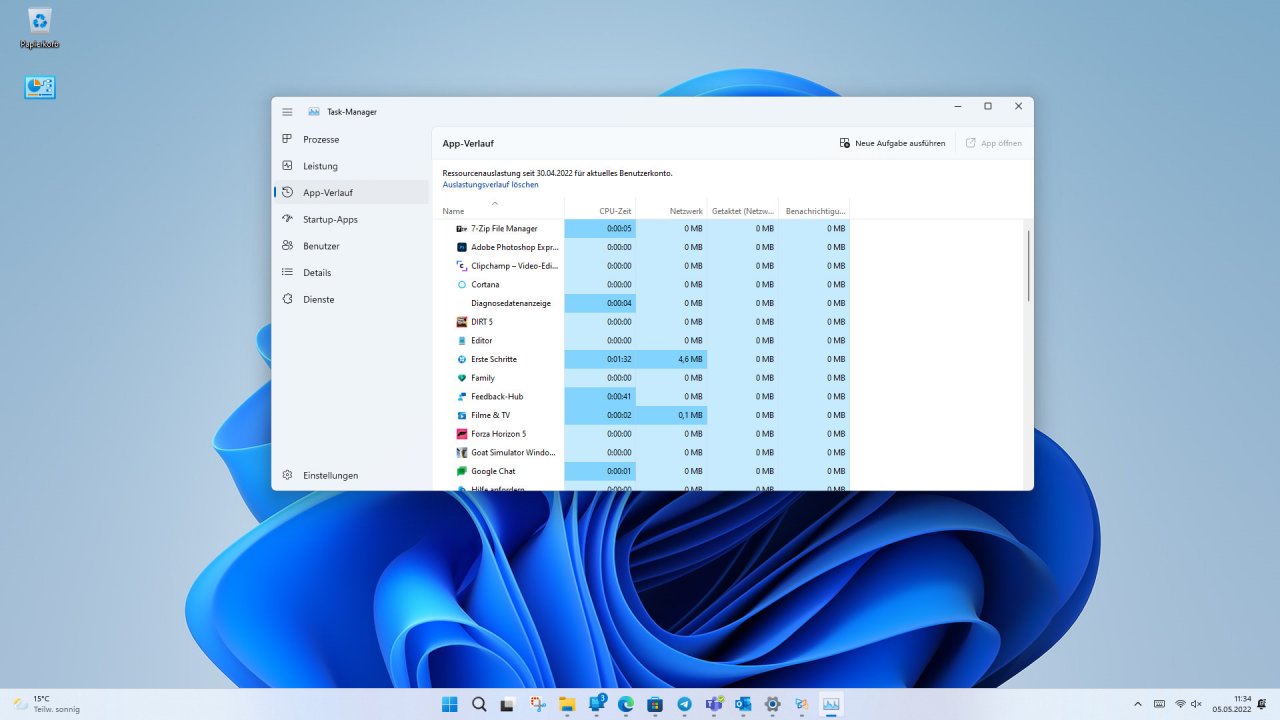The width and height of the screenshot is (1280, 720).
Task: Click the muted volume tray icon
Action: pyautogui.click(x=1197, y=704)
